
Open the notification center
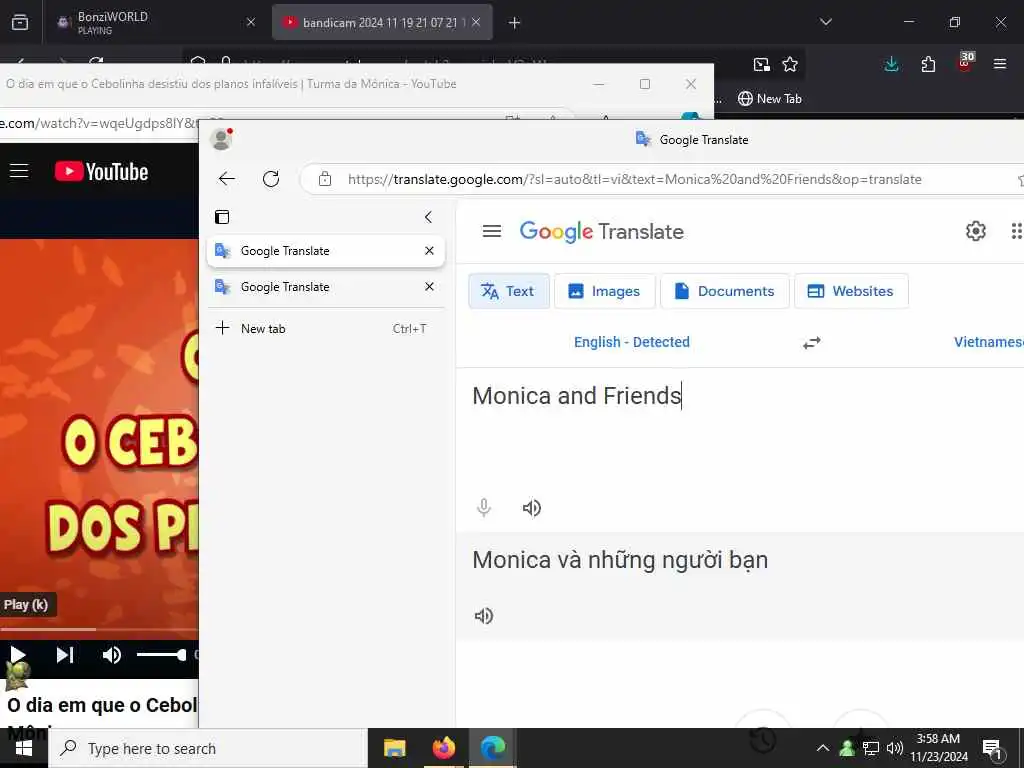pyautogui.click(x=992, y=749)
